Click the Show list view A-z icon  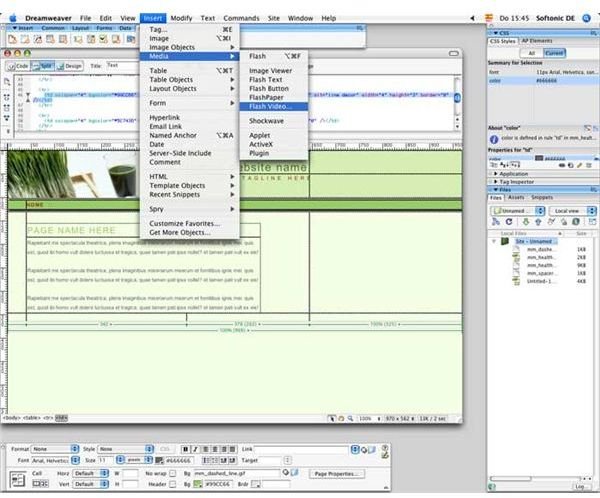[504, 165]
